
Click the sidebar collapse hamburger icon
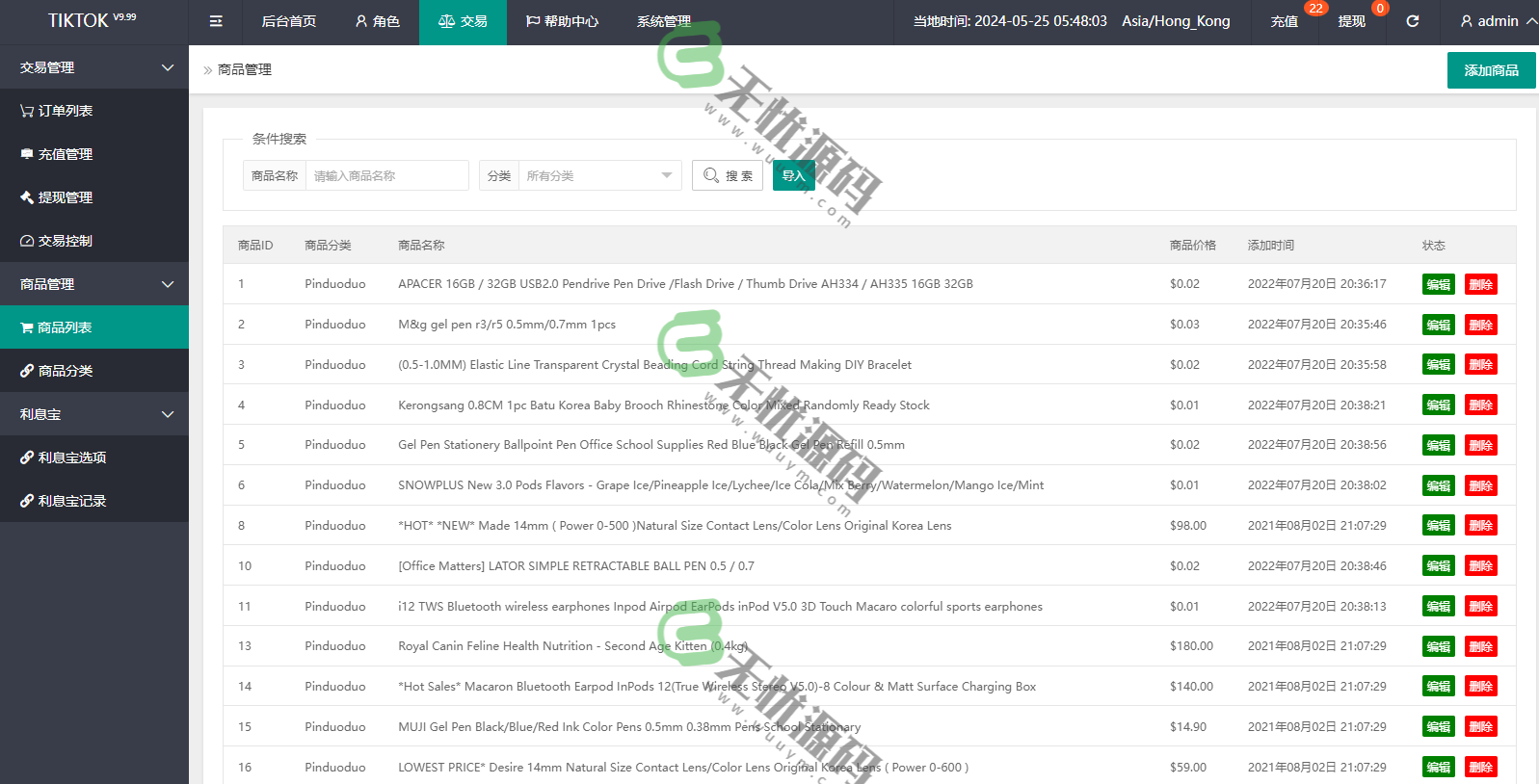[216, 21]
